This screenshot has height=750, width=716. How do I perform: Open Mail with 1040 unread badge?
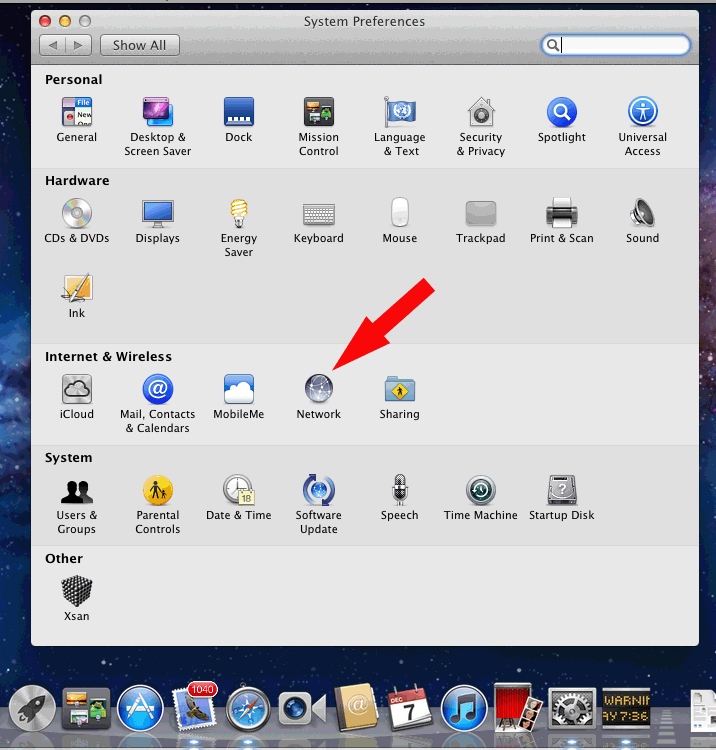194,707
